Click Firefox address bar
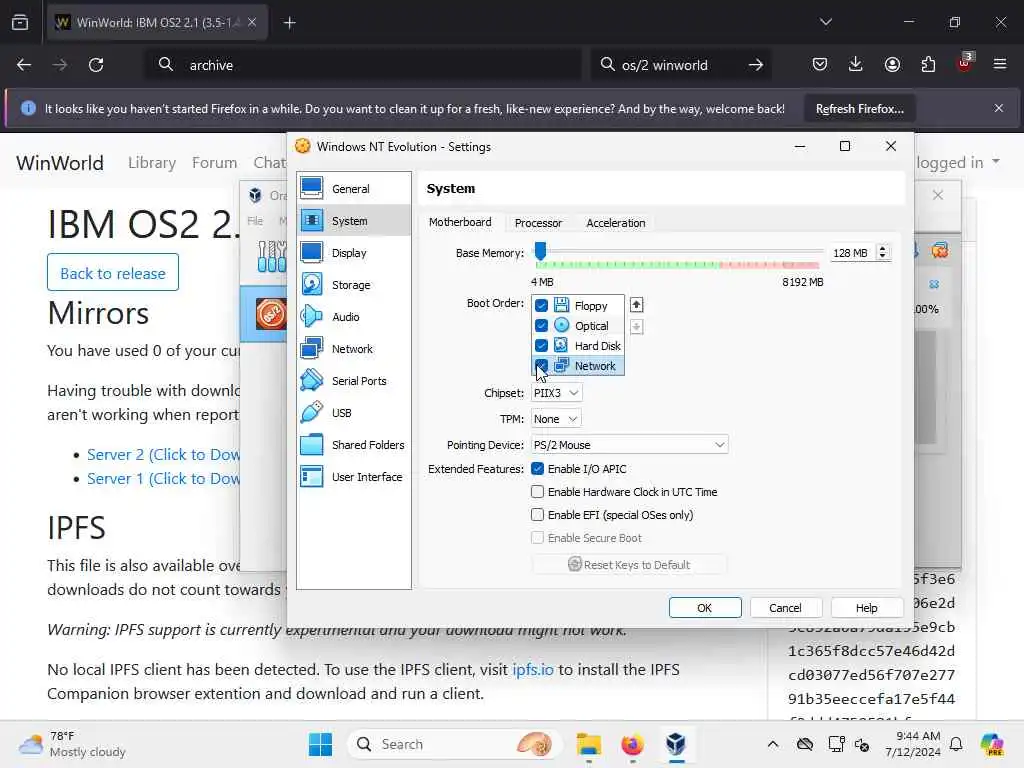The height and width of the screenshot is (768, 1024). [x=363, y=65]
